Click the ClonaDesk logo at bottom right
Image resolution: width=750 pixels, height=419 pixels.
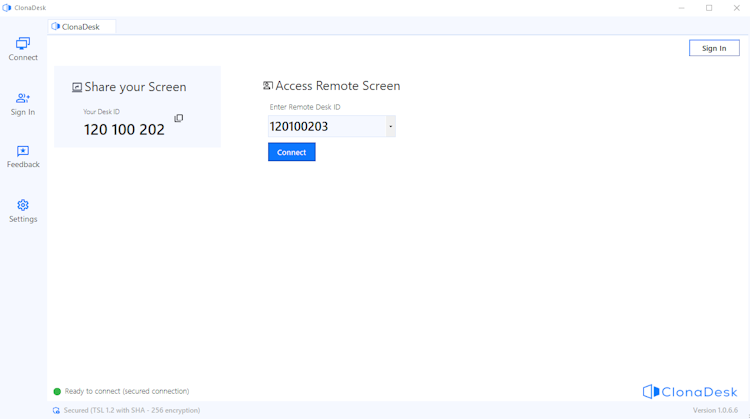pos(690,392)
